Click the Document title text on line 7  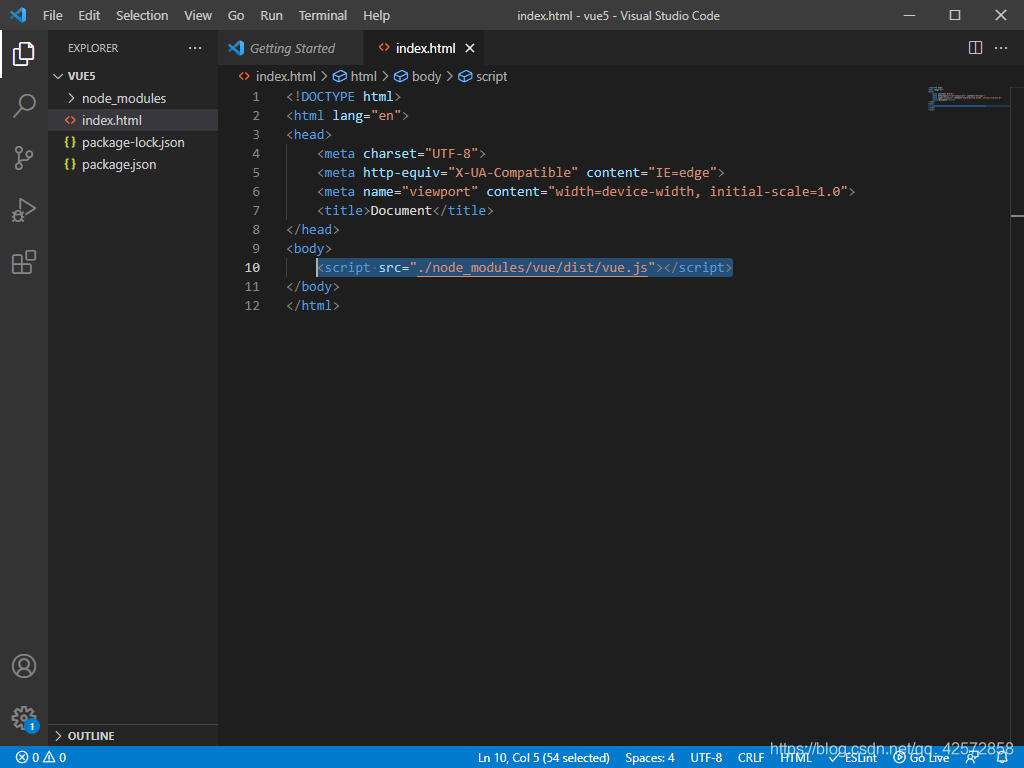pyautogui.click(x=401, y=210)
